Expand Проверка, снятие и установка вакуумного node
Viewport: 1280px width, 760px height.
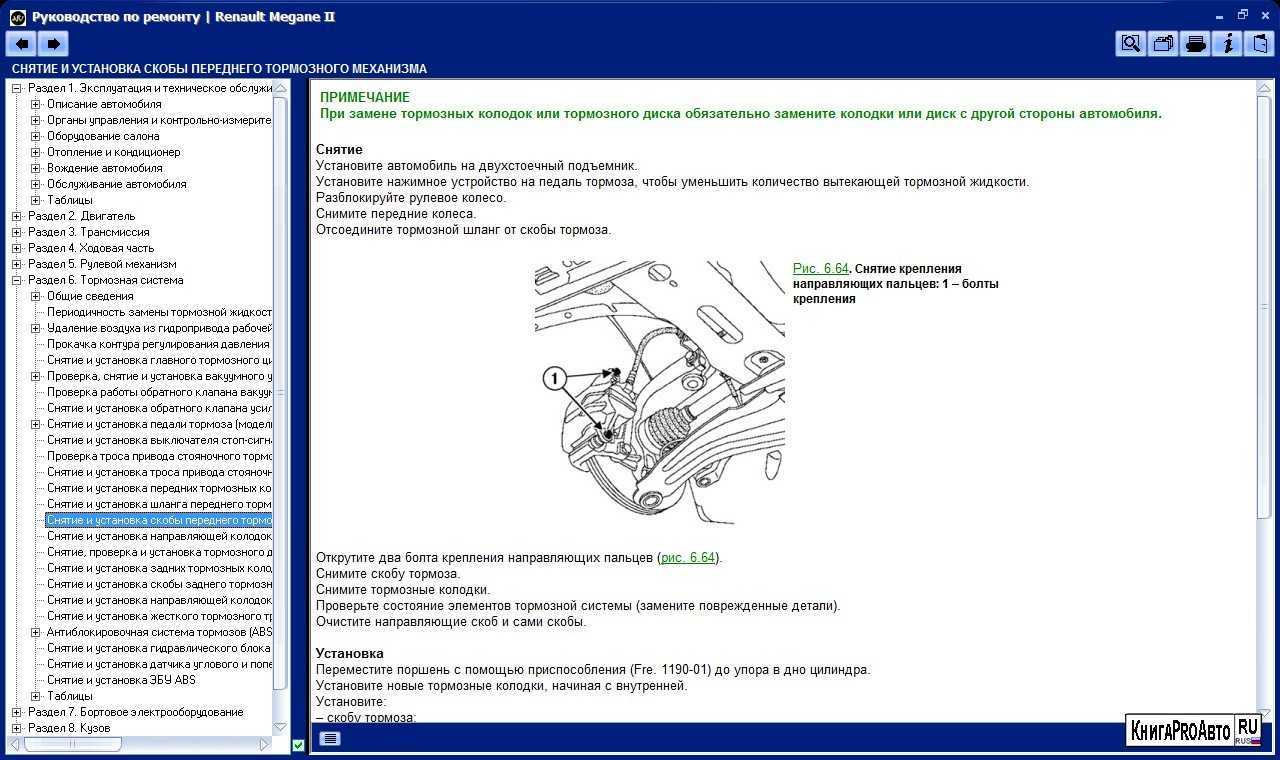click(x=36, y=376)
